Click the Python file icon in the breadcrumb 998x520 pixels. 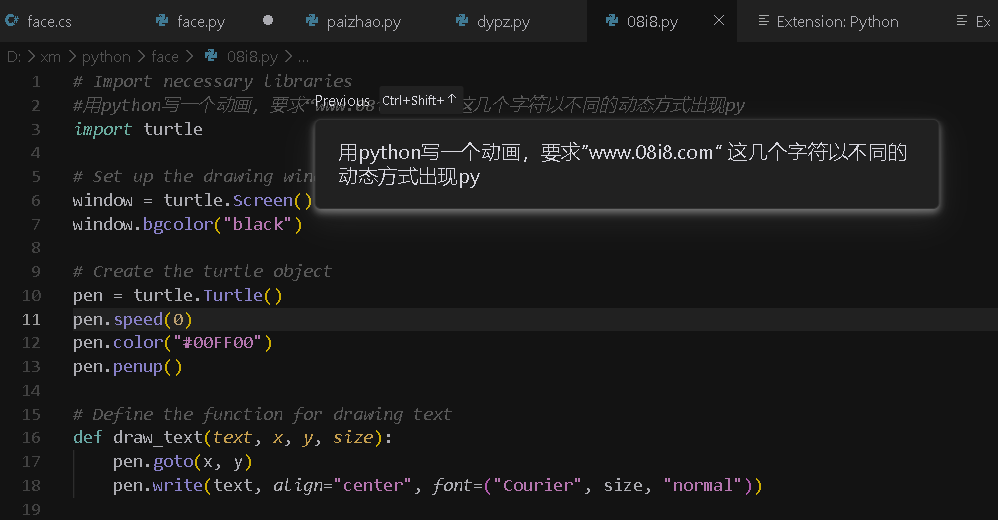pos(211,57)
